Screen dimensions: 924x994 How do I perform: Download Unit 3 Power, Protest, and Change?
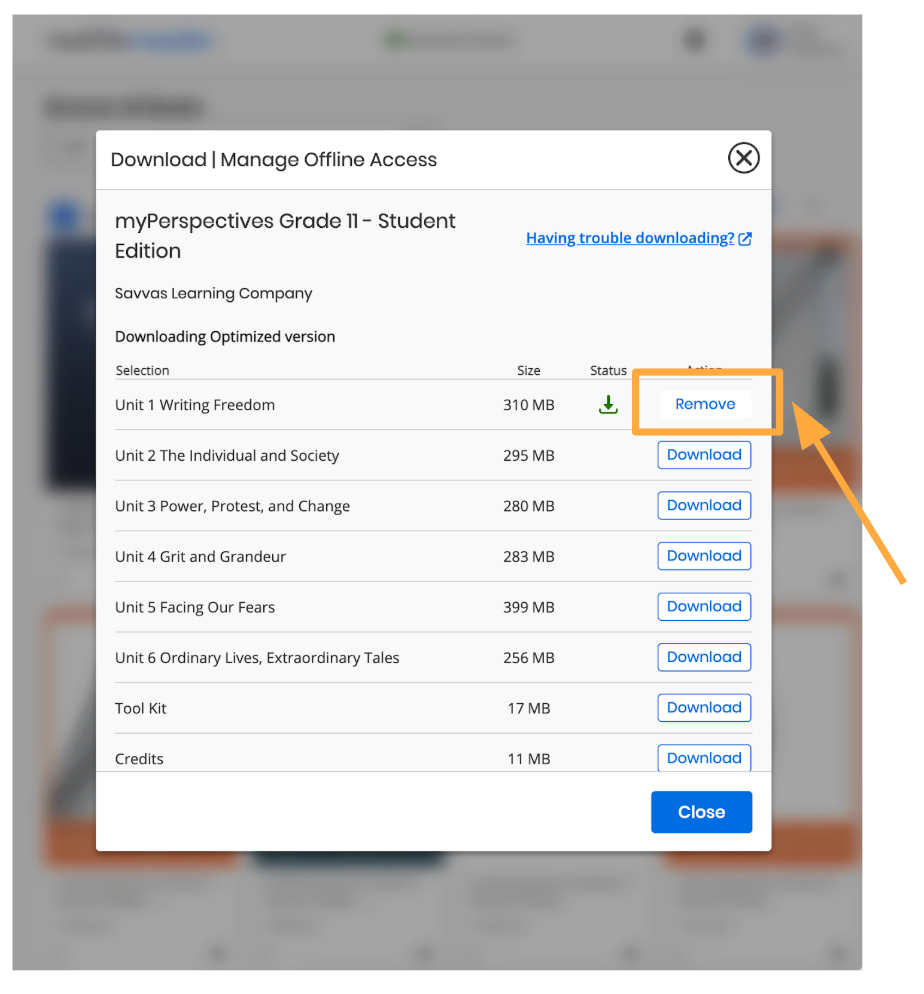point(704,505)
